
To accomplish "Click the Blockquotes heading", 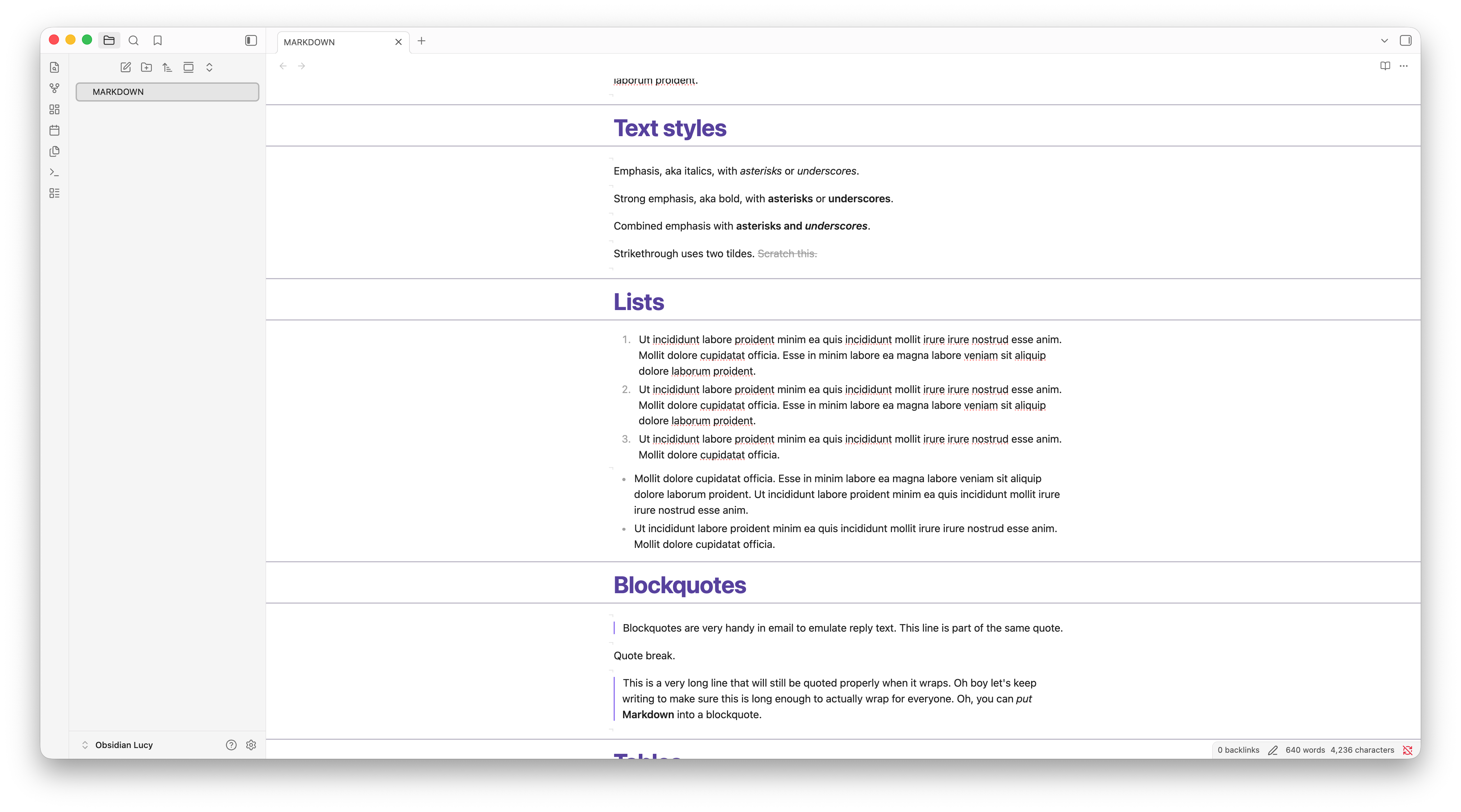I will click(x=680, y=585).
